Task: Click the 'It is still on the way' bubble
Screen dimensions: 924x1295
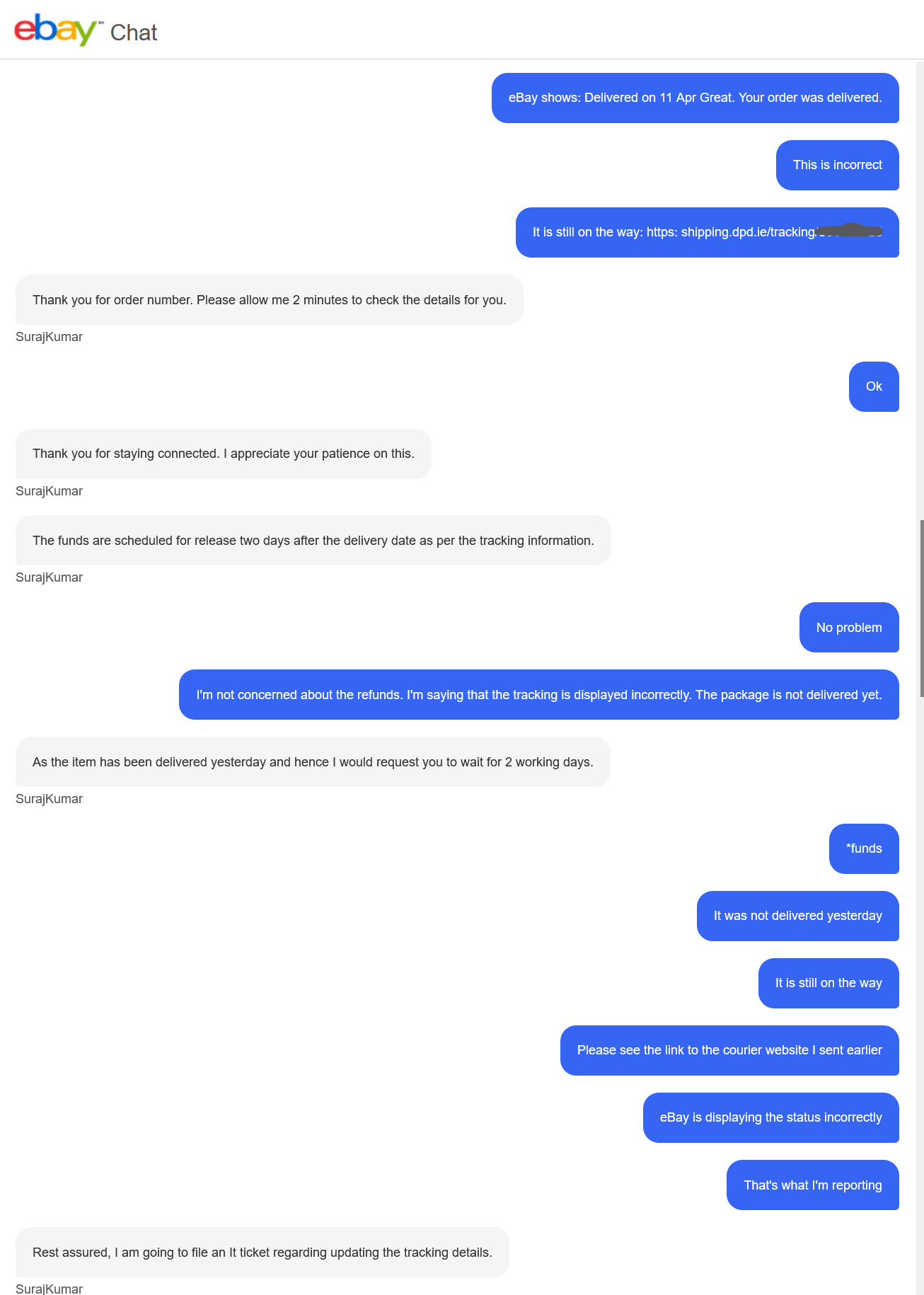Action: tap(828, 983)
